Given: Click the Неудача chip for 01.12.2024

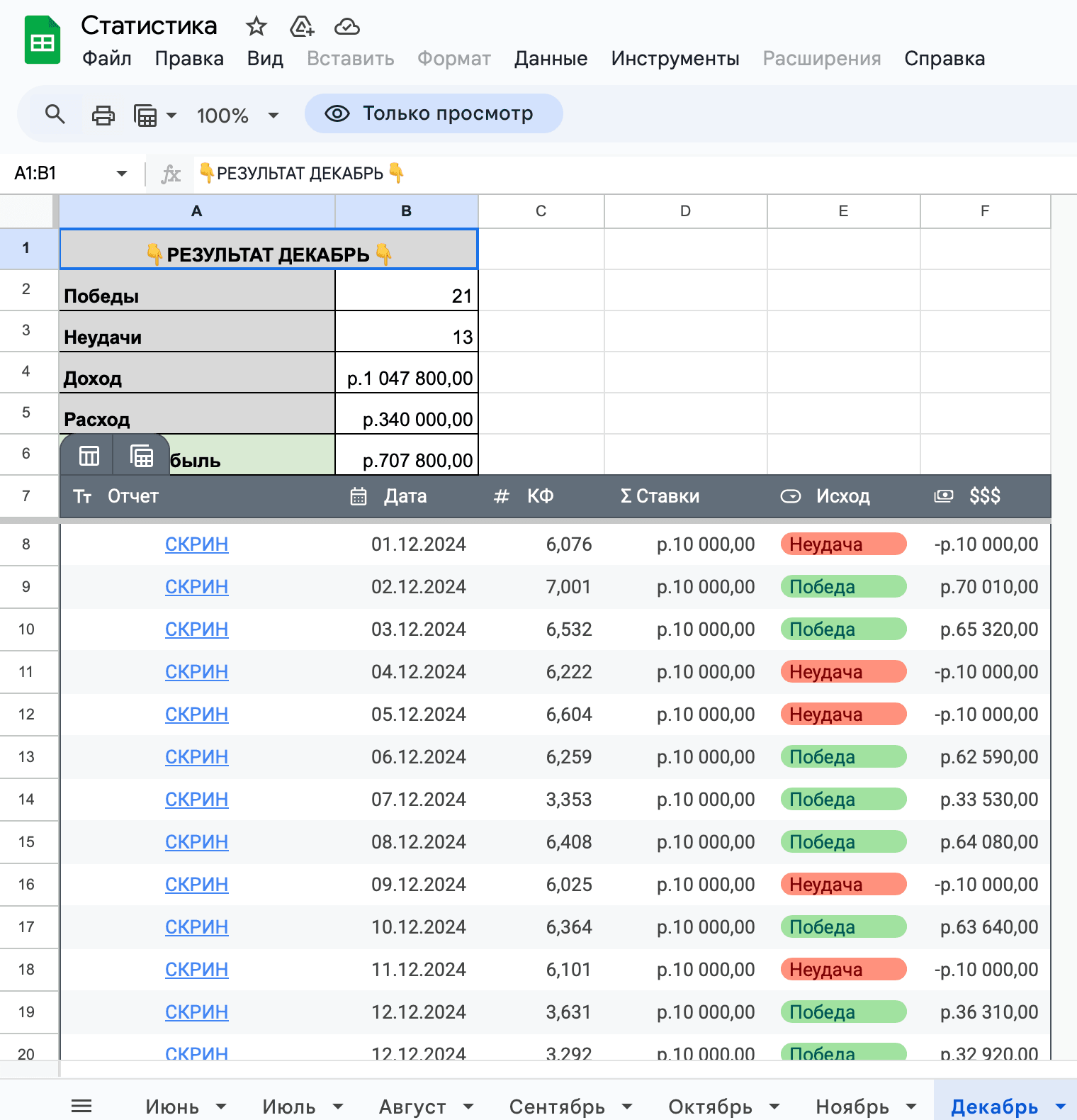Looking at the screenshot, I should tap(843, 544).
